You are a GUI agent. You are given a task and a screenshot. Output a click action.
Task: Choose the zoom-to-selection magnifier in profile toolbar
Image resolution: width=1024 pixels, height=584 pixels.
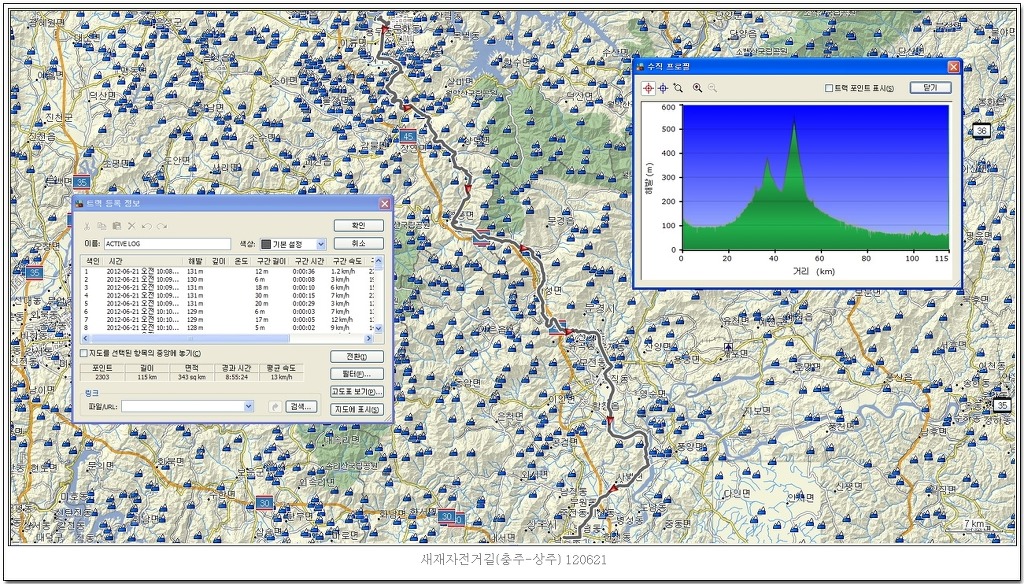679,88
